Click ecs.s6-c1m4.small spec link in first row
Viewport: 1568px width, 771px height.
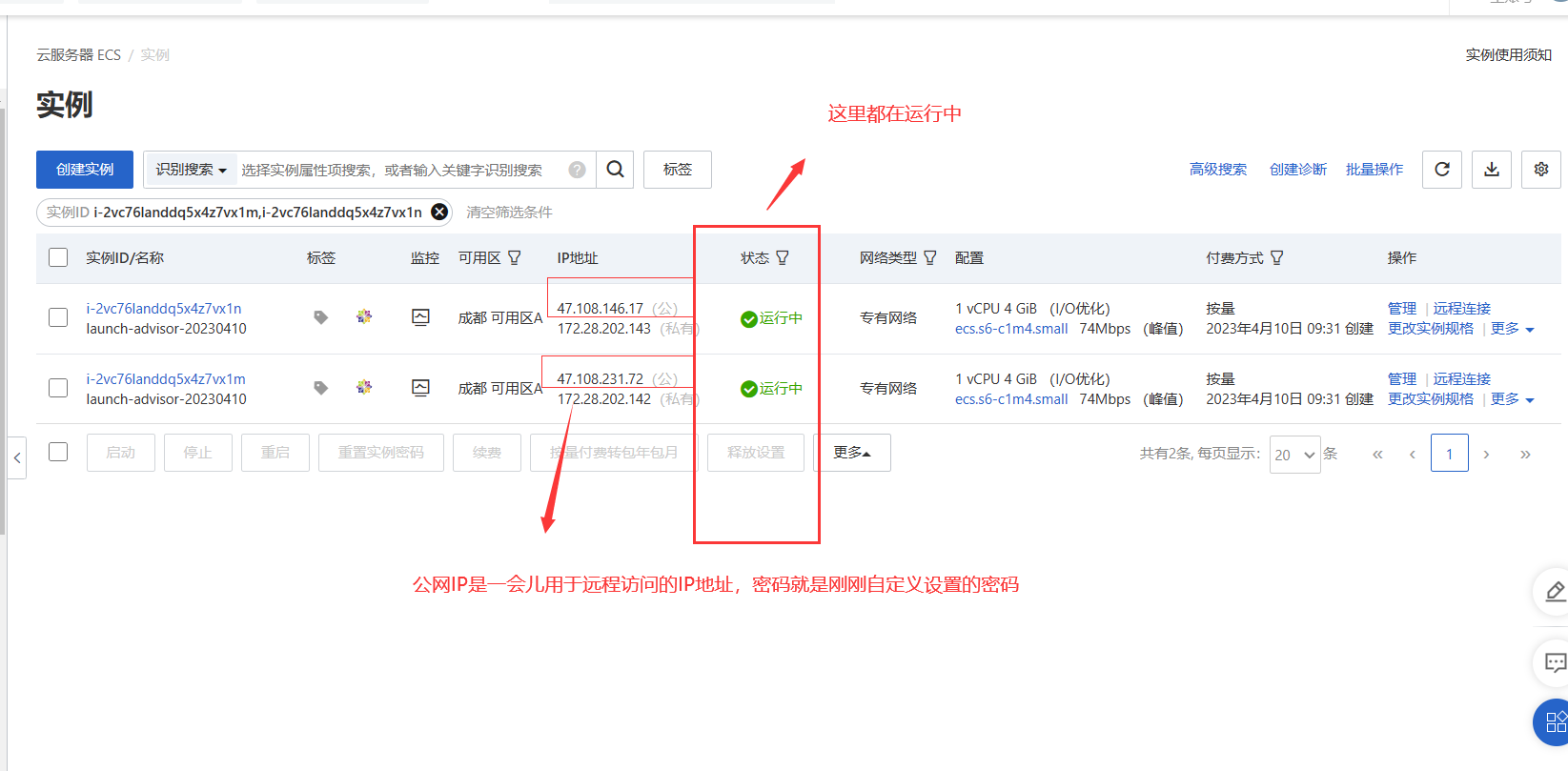[1011, 329]
